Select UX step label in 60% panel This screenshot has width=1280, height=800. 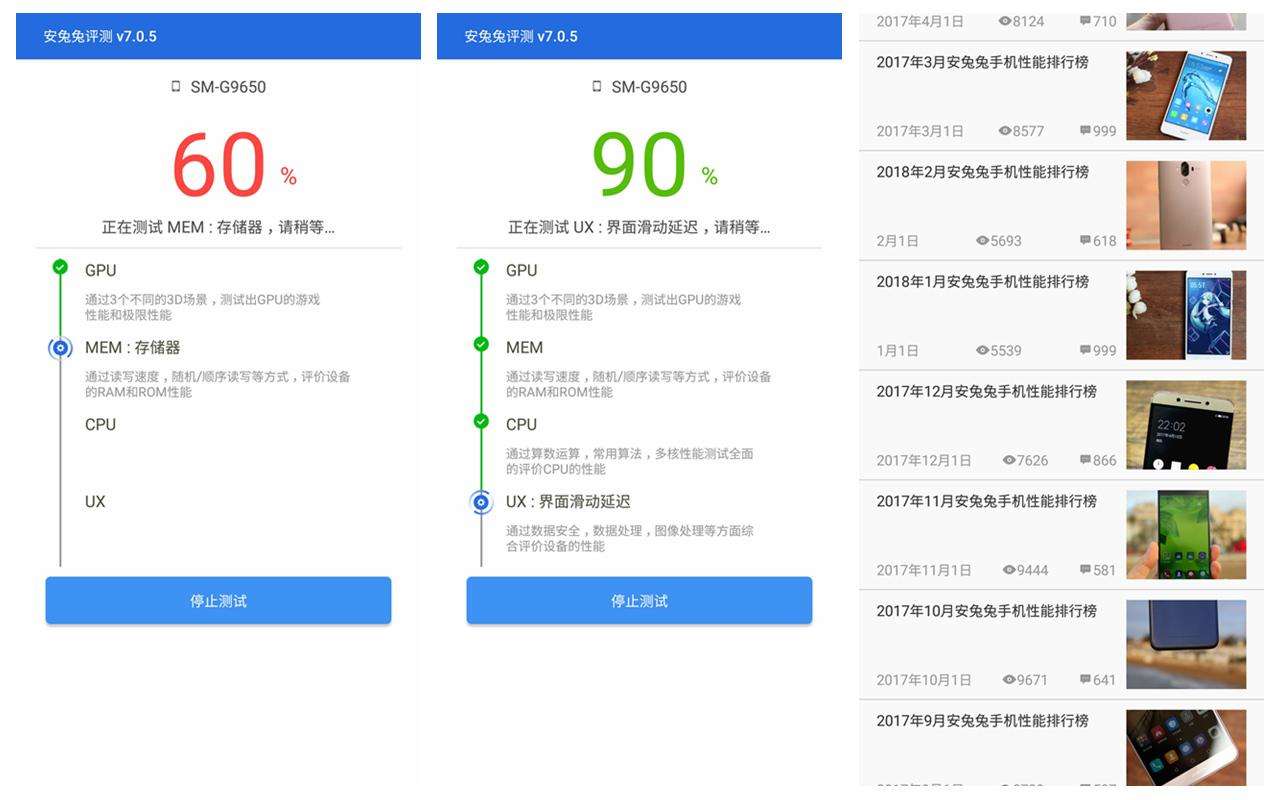click(x=95, y=502)
